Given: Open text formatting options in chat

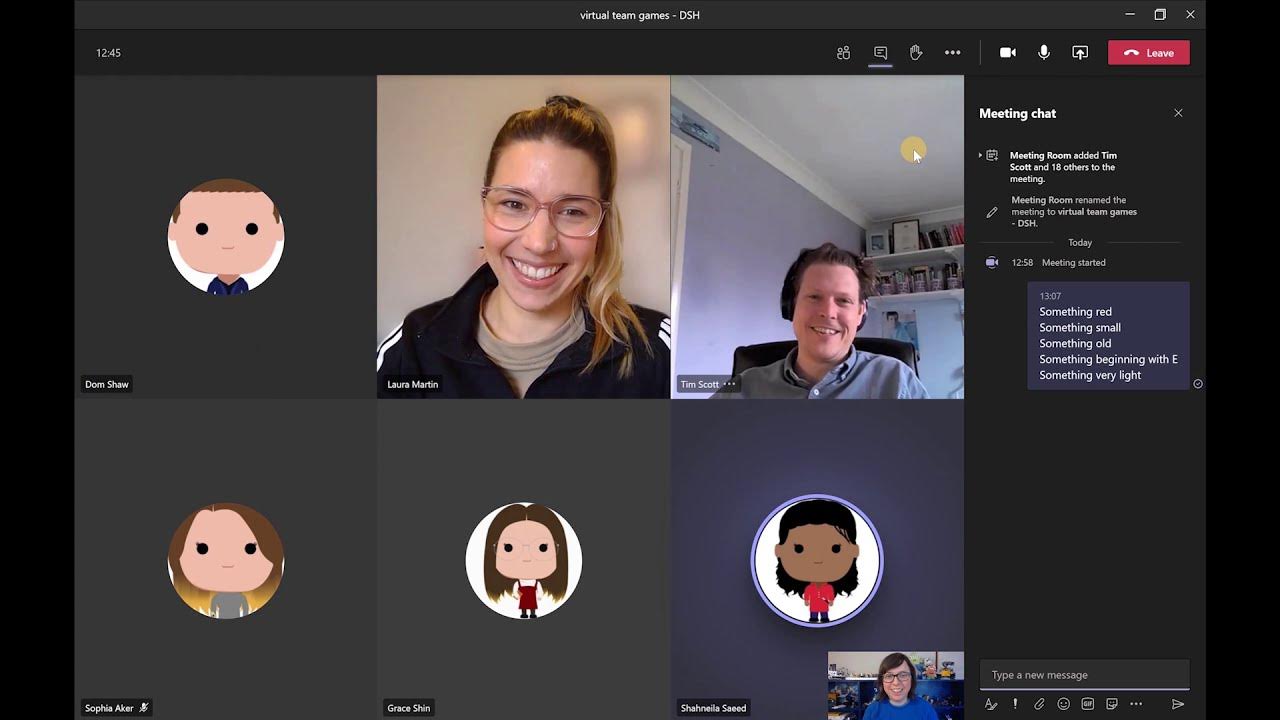Looking at the screenshot, I should click(991, 704).
